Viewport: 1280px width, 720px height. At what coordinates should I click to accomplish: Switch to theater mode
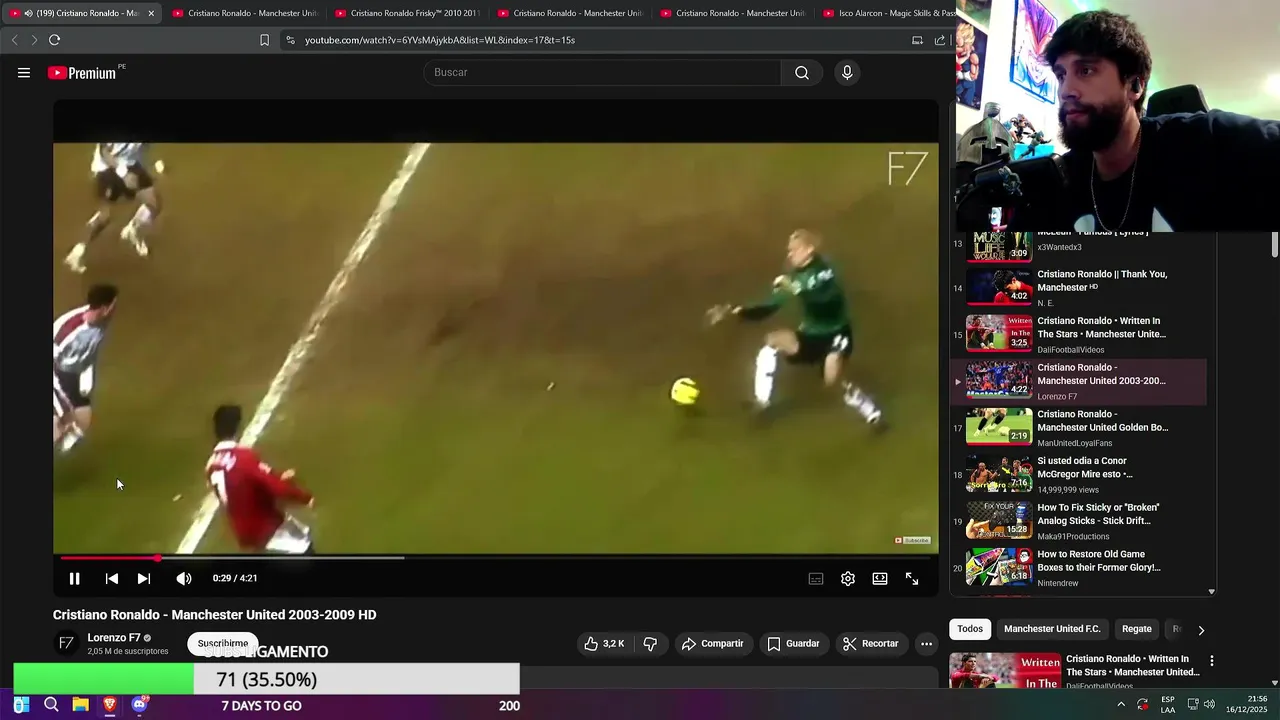880,579
